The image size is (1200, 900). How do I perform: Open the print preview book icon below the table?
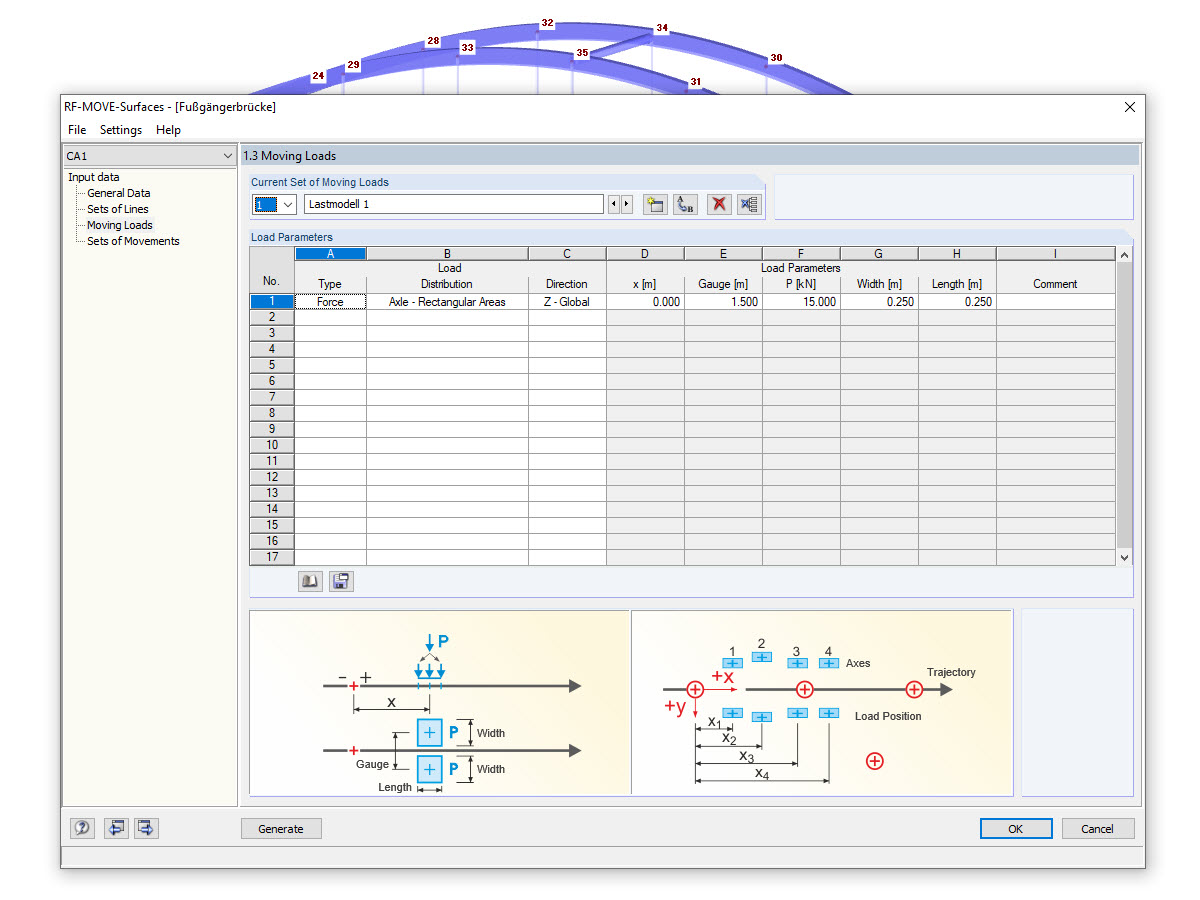310,581
